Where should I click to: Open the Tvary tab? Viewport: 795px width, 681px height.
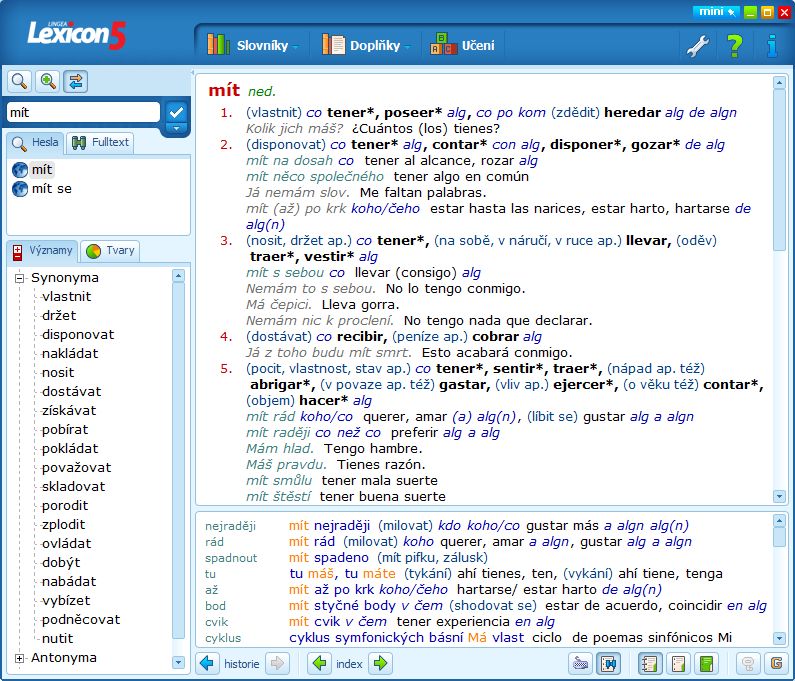pos(111,250)
